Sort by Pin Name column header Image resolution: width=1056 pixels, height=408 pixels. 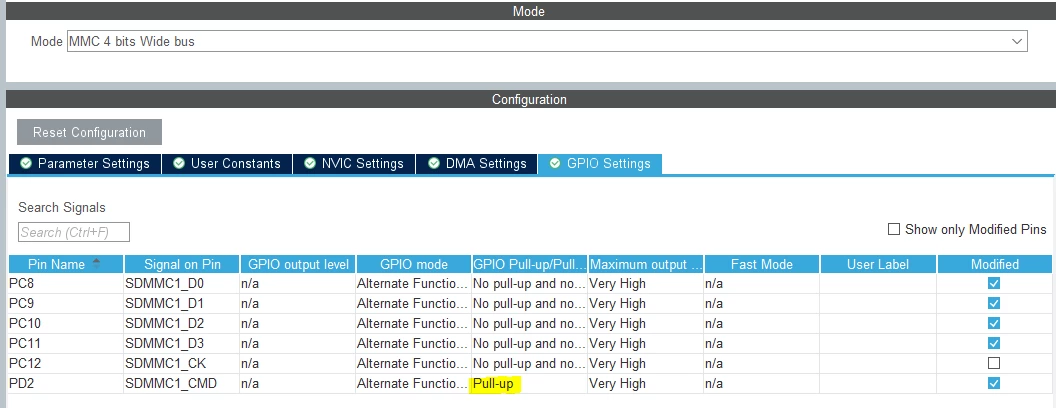66,264
